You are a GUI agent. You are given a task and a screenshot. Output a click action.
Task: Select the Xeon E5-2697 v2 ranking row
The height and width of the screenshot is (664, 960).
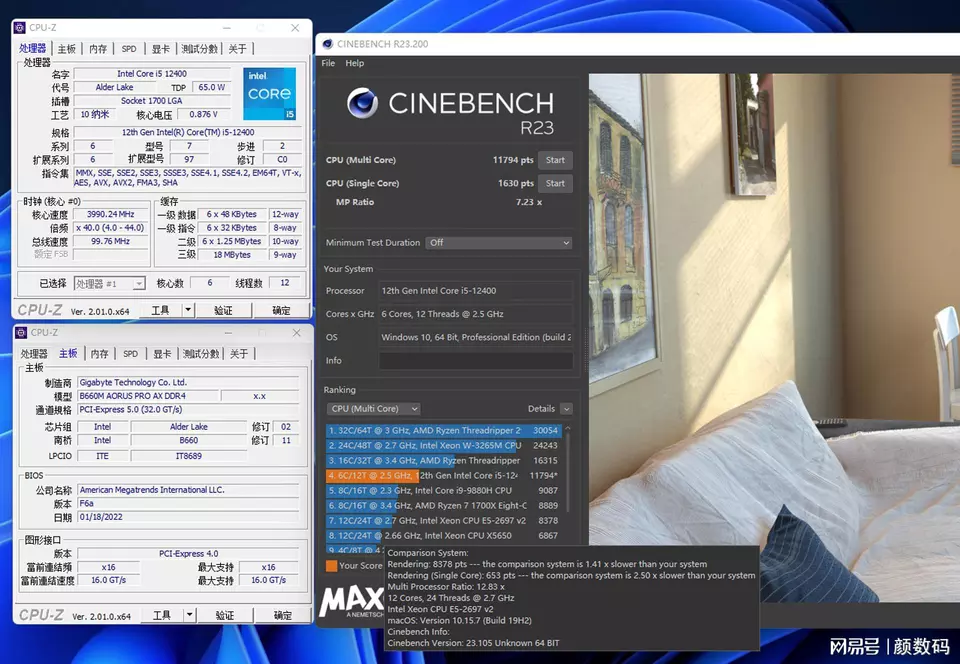pos(443,520)
